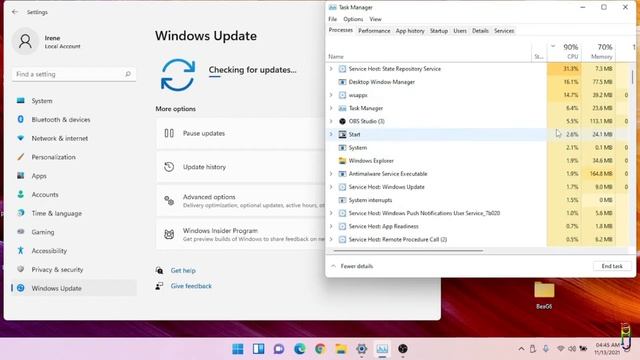Click the Pause updates option

(241, 133)
